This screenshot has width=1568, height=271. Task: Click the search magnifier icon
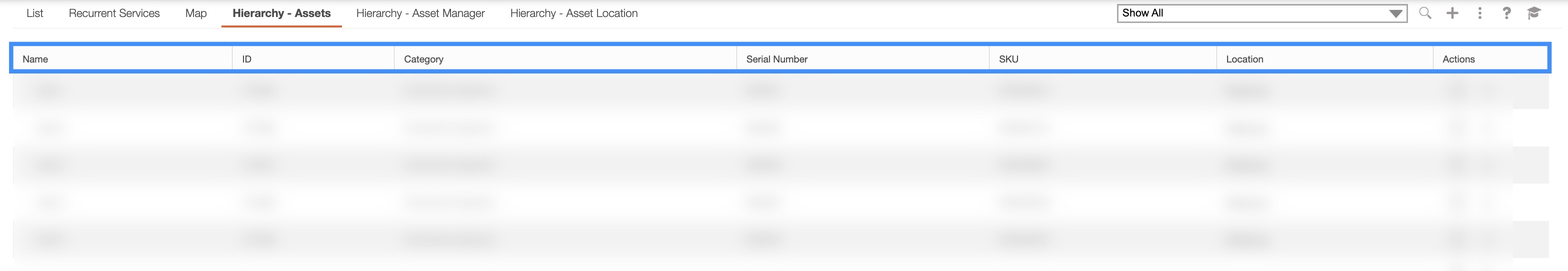point(1425,13)
